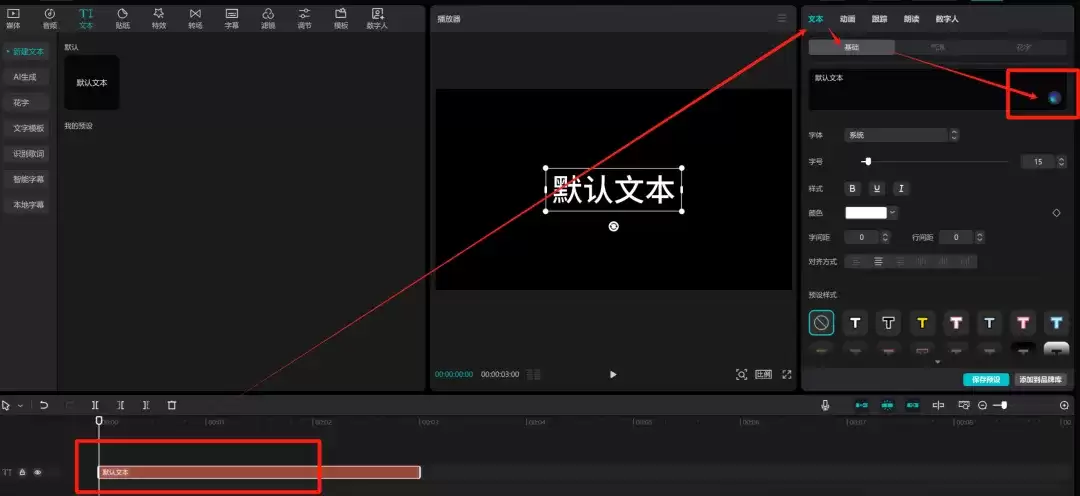The width and height of the screenshot is (1080, 496).
Task: Click the rotate handle below the text
Action: click(614, 226)
